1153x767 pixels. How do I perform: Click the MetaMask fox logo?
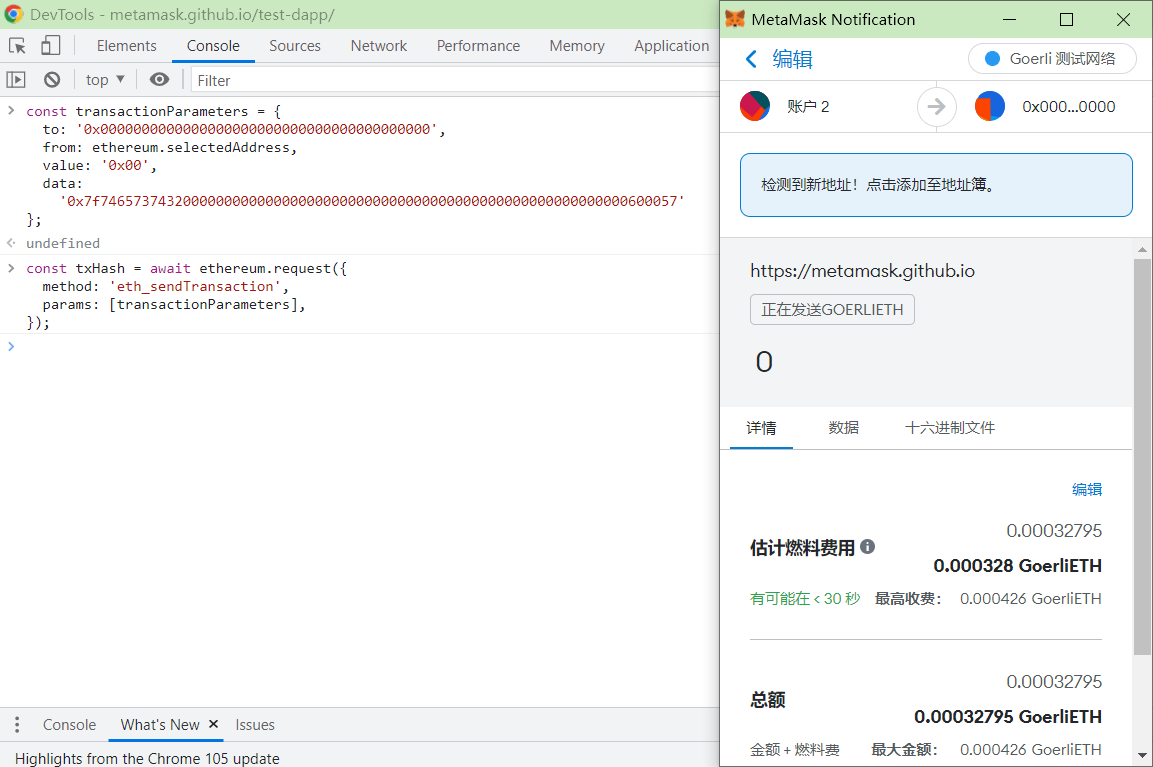pyautogui.click(x=739, y=19)
